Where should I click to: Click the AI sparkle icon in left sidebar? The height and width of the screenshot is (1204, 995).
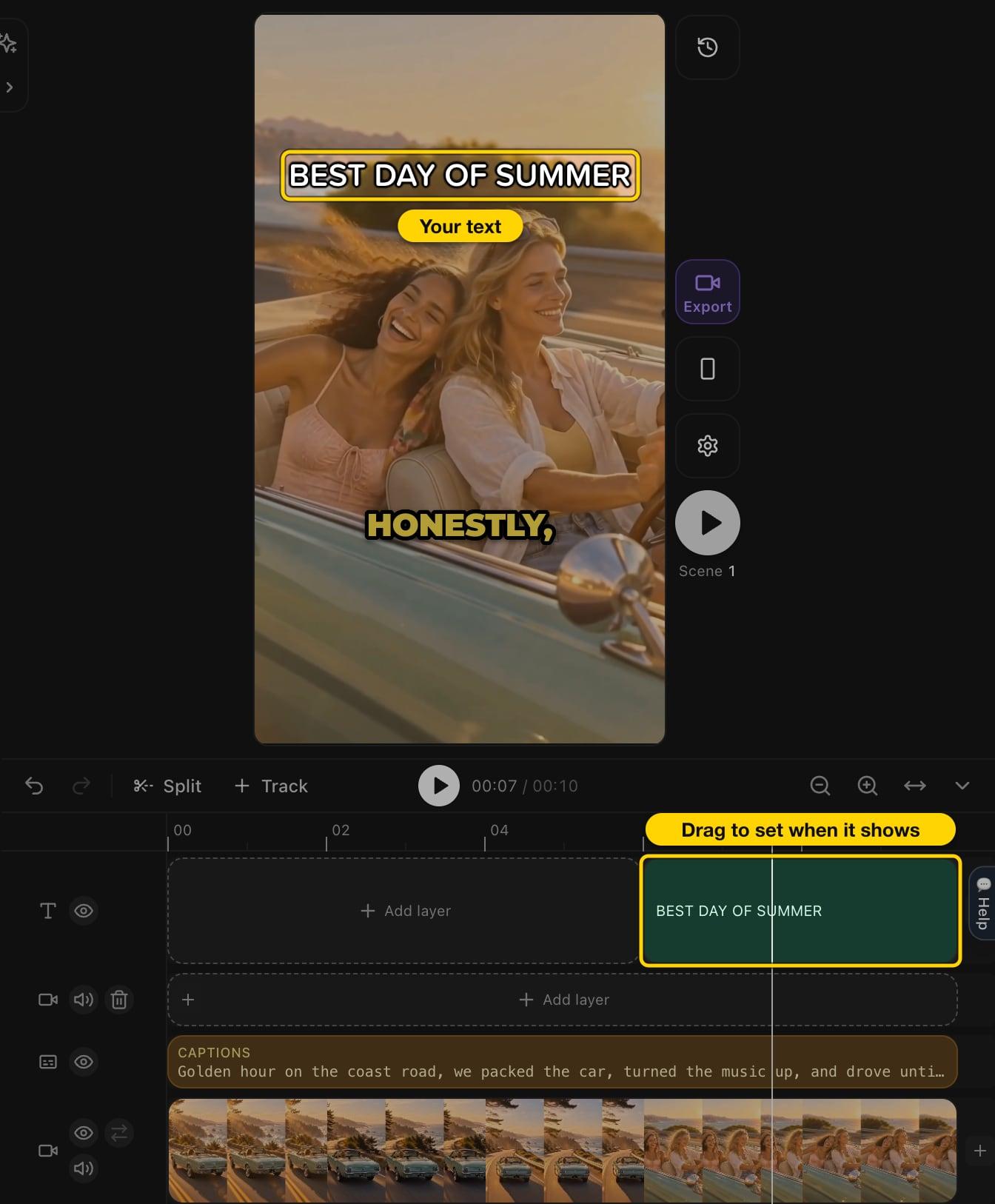tap(9, 44)
